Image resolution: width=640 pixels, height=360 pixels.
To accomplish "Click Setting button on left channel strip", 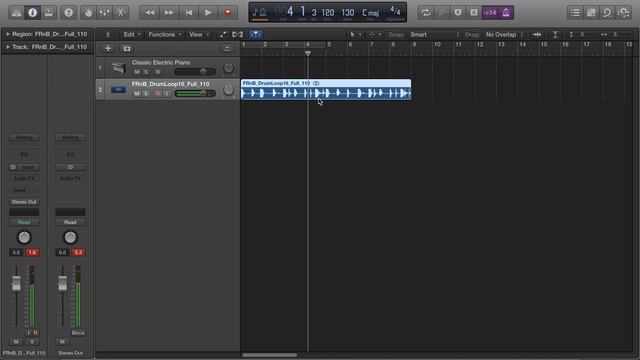I will [24, 138].
